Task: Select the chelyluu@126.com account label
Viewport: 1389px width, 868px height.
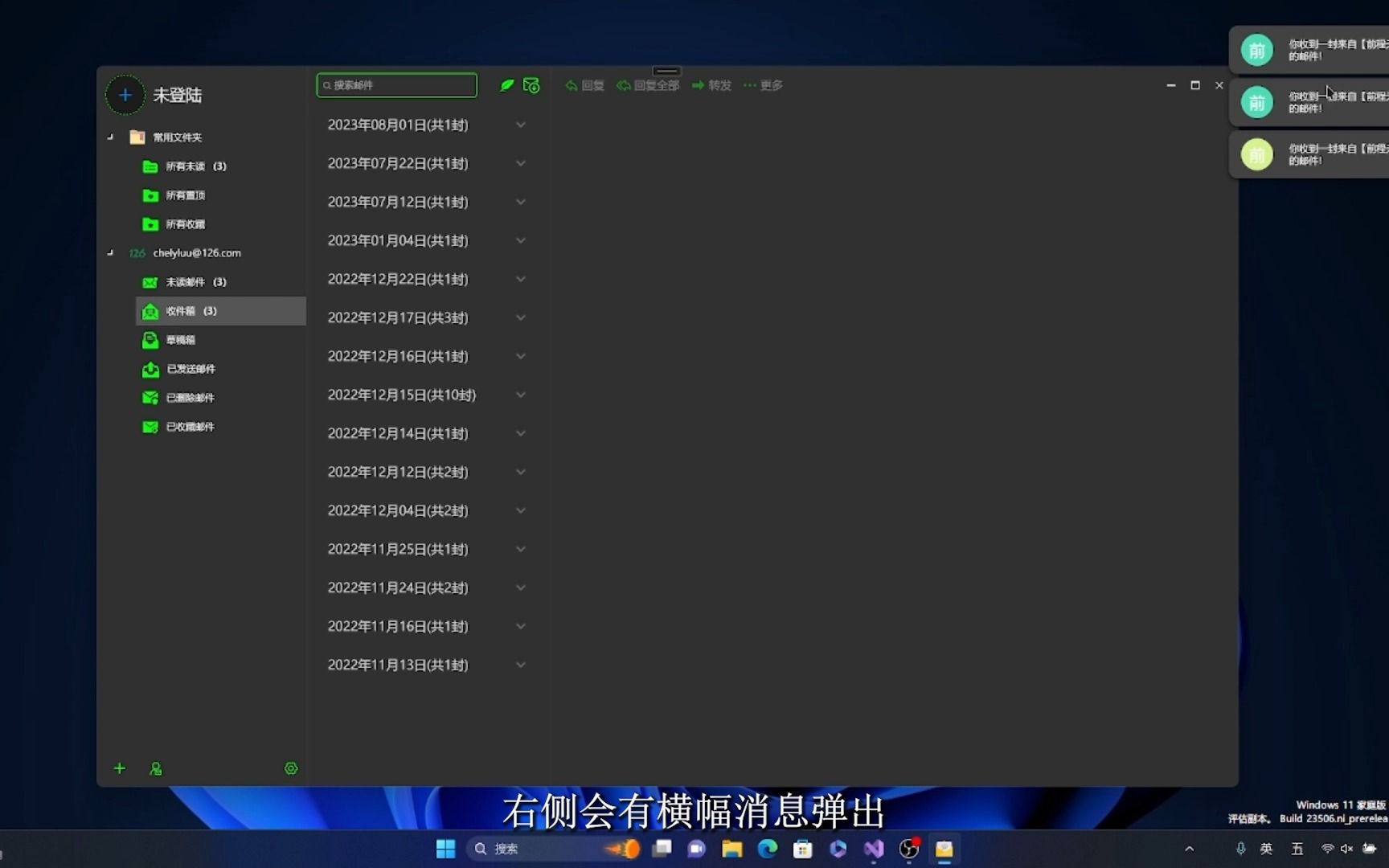Action: pyautogui.click(x=197, y=253)
